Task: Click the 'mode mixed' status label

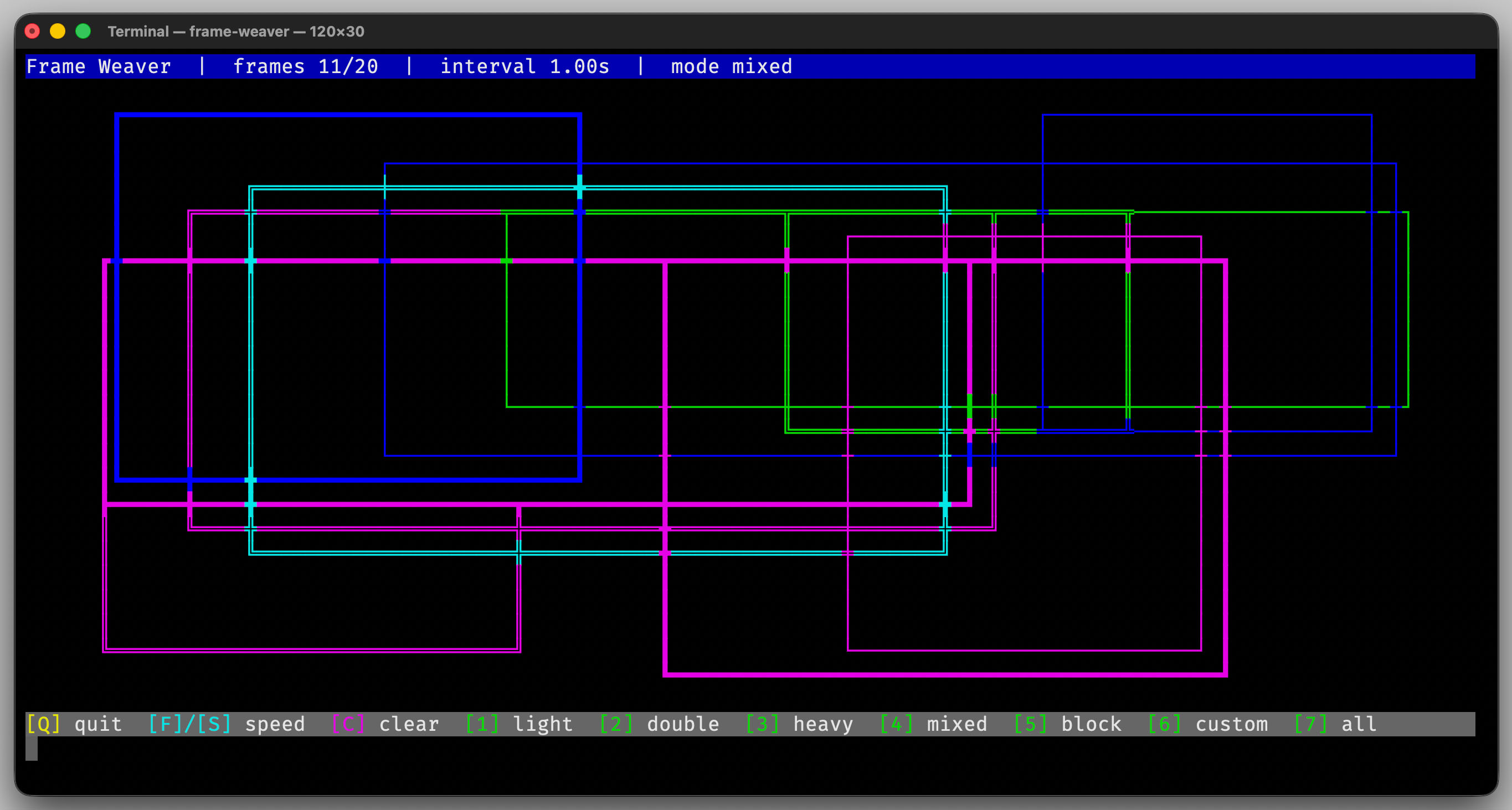Action: [731, 66]
